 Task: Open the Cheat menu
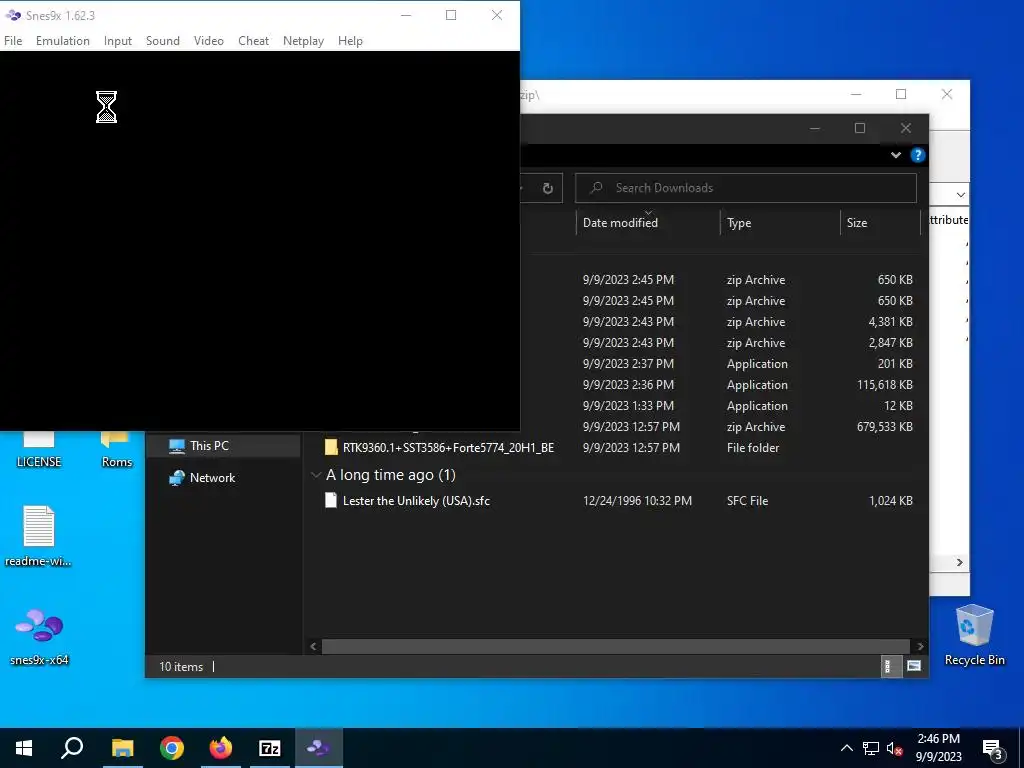pos(253,40)
